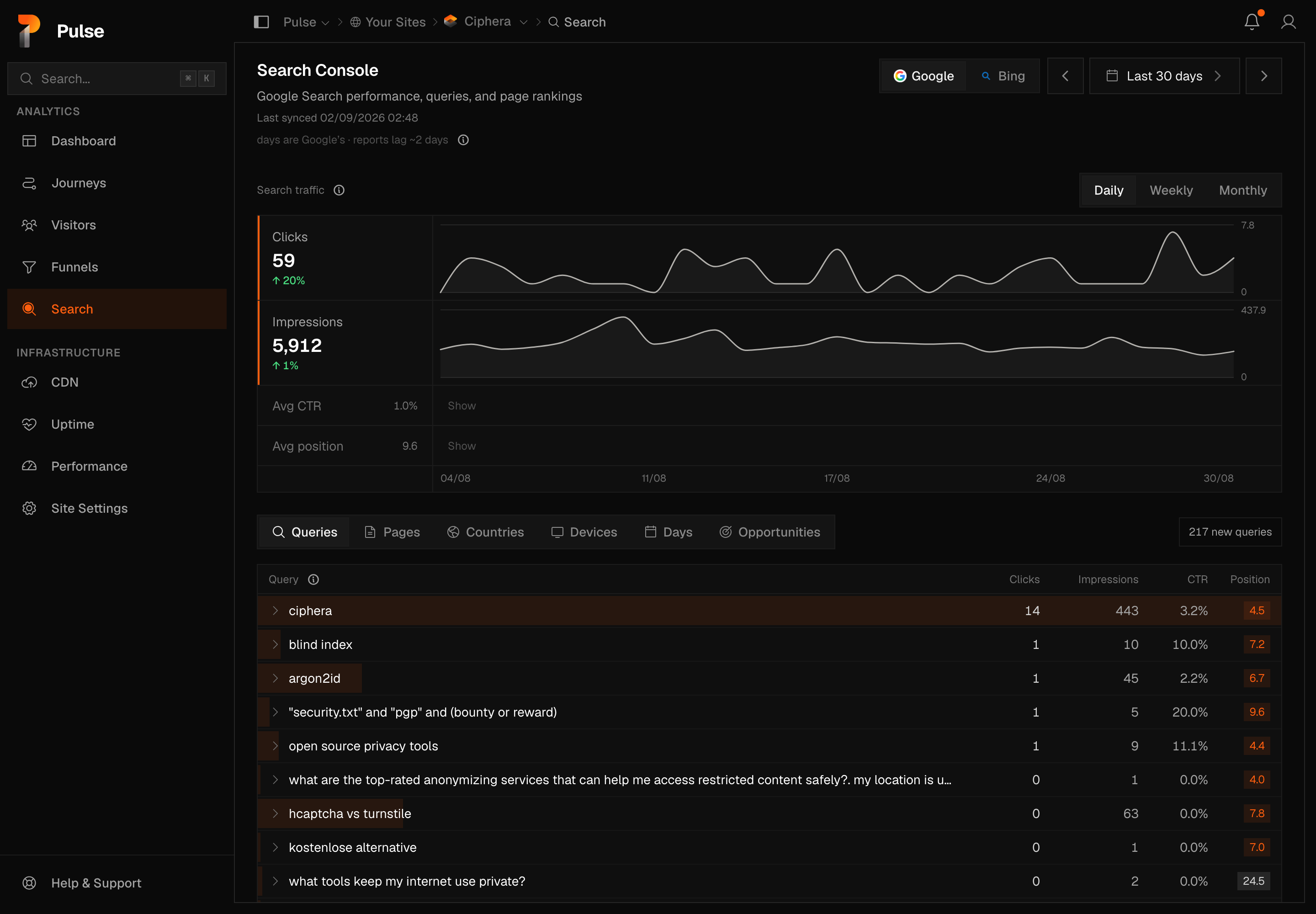The height and width of the screenshot is (914, 1316).
Task: Expand the argon2id query row
Action: [276, 678]
